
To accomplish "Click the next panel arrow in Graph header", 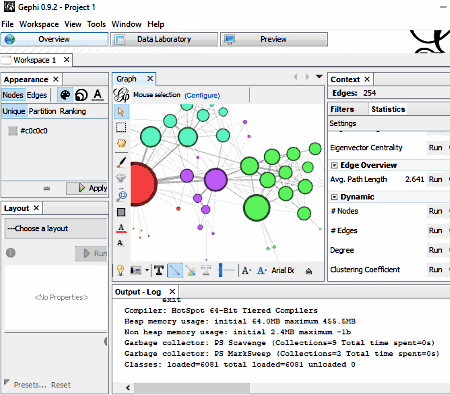I will [307, 77].
